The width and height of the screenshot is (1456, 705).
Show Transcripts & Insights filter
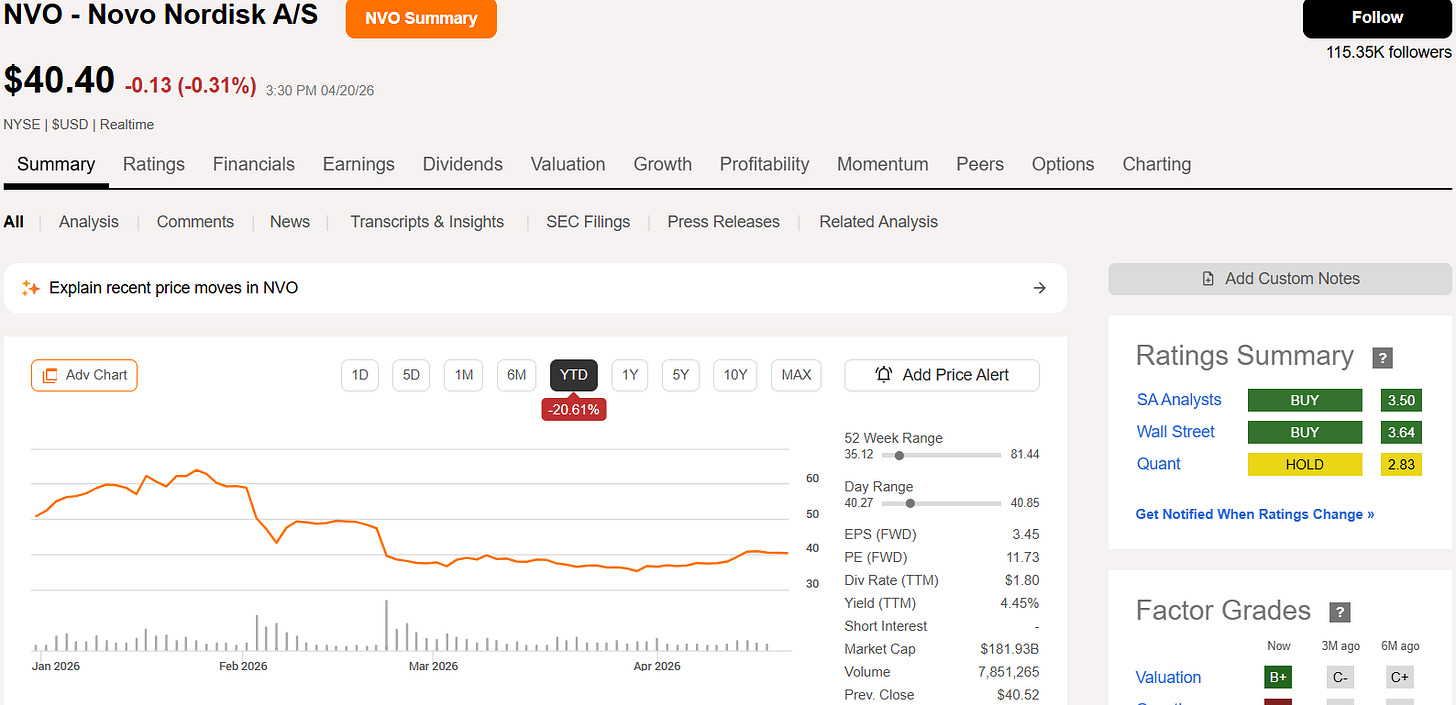coord(427,222)
